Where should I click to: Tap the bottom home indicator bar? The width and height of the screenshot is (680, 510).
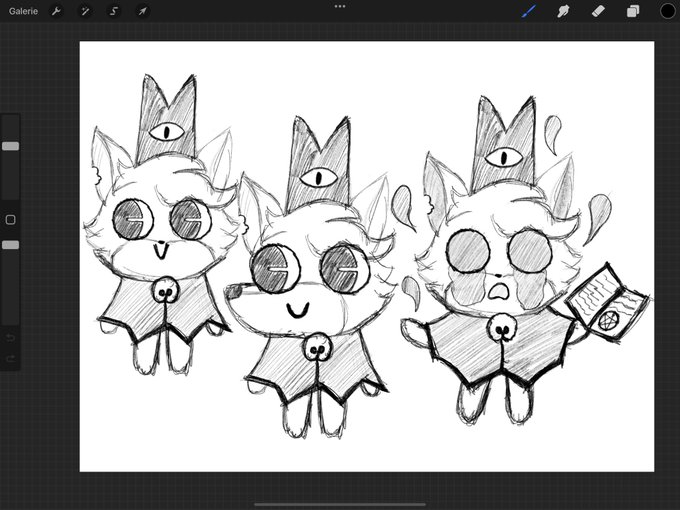pos(340,504)
